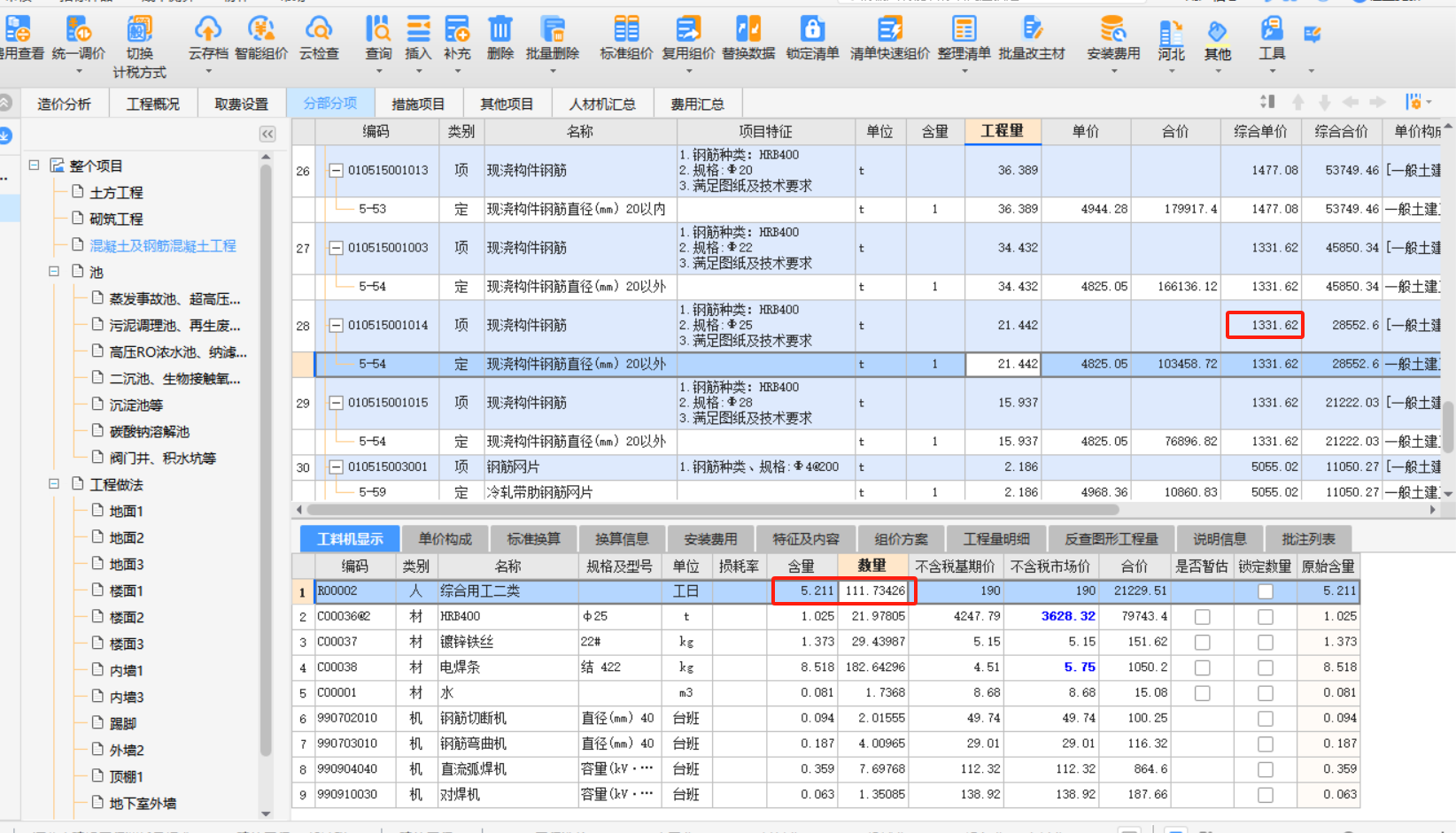Open the dropdown arrow under 云存档
This screenshot has height=833, width=1456.
pyautogui.click(x=208, y=71)
